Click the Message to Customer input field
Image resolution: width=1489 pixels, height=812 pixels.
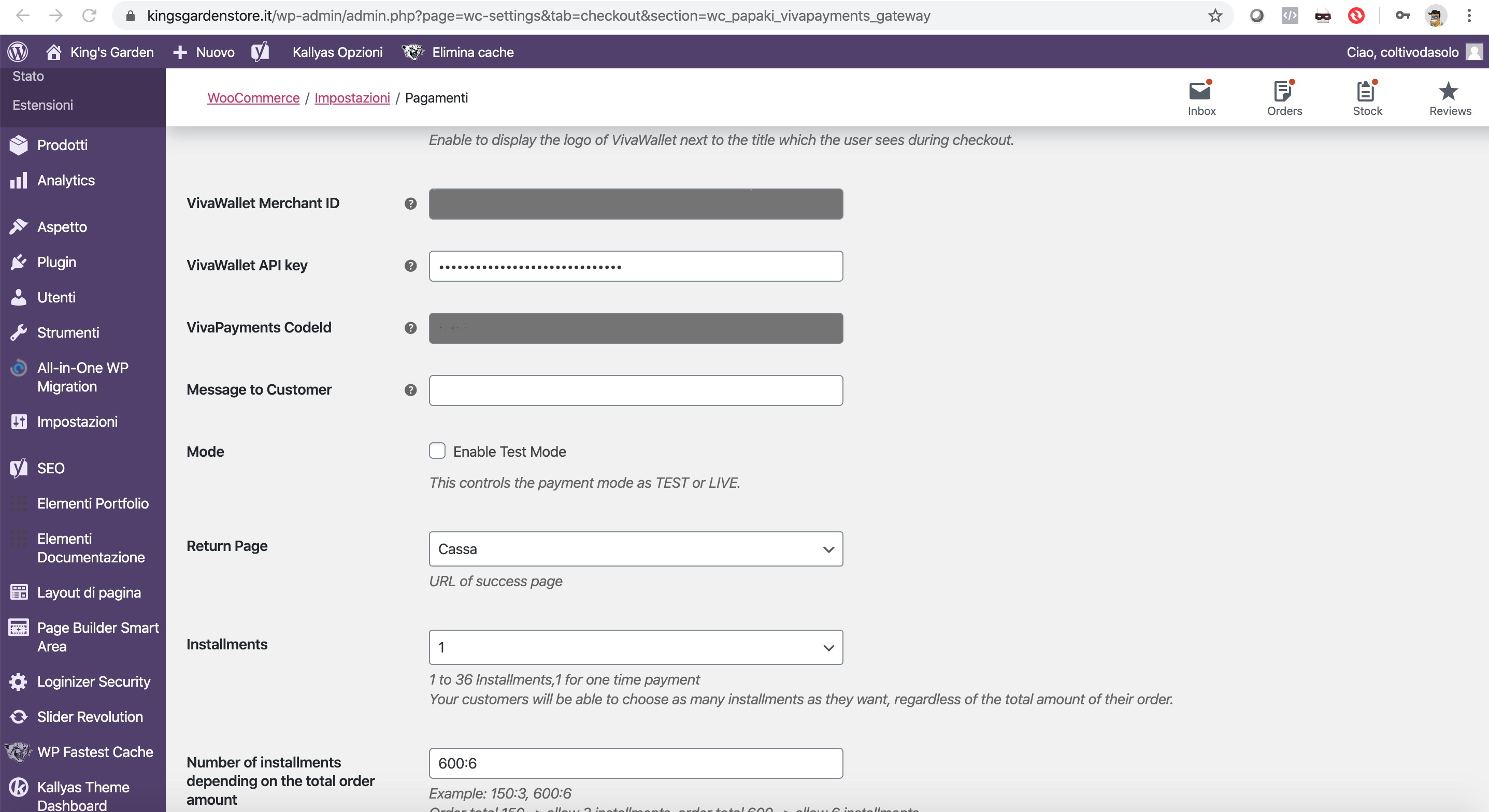pyautogui.click(x=635, y=390)
